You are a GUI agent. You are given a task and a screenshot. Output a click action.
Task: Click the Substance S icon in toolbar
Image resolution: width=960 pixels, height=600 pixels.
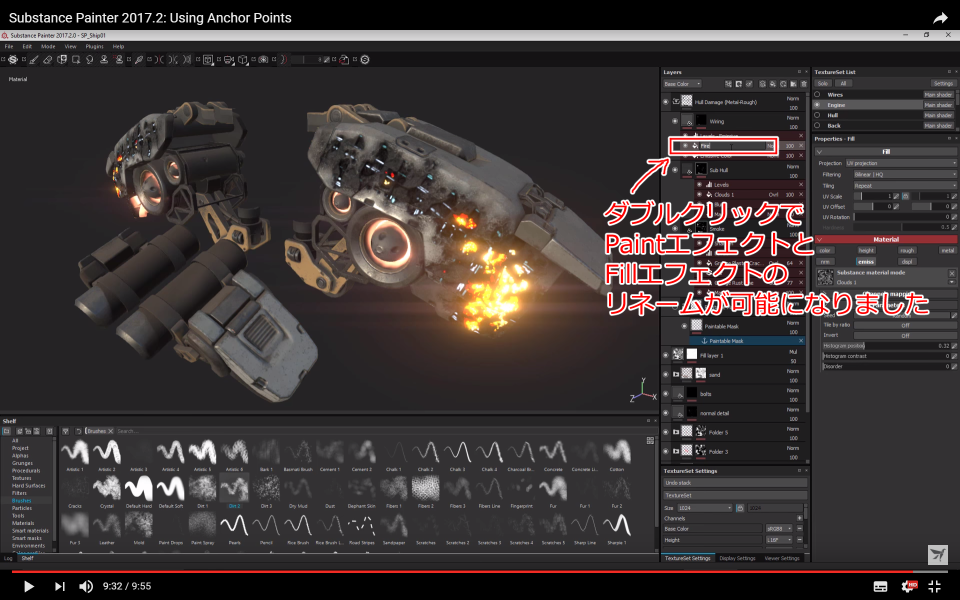click(x=365, y=59)
